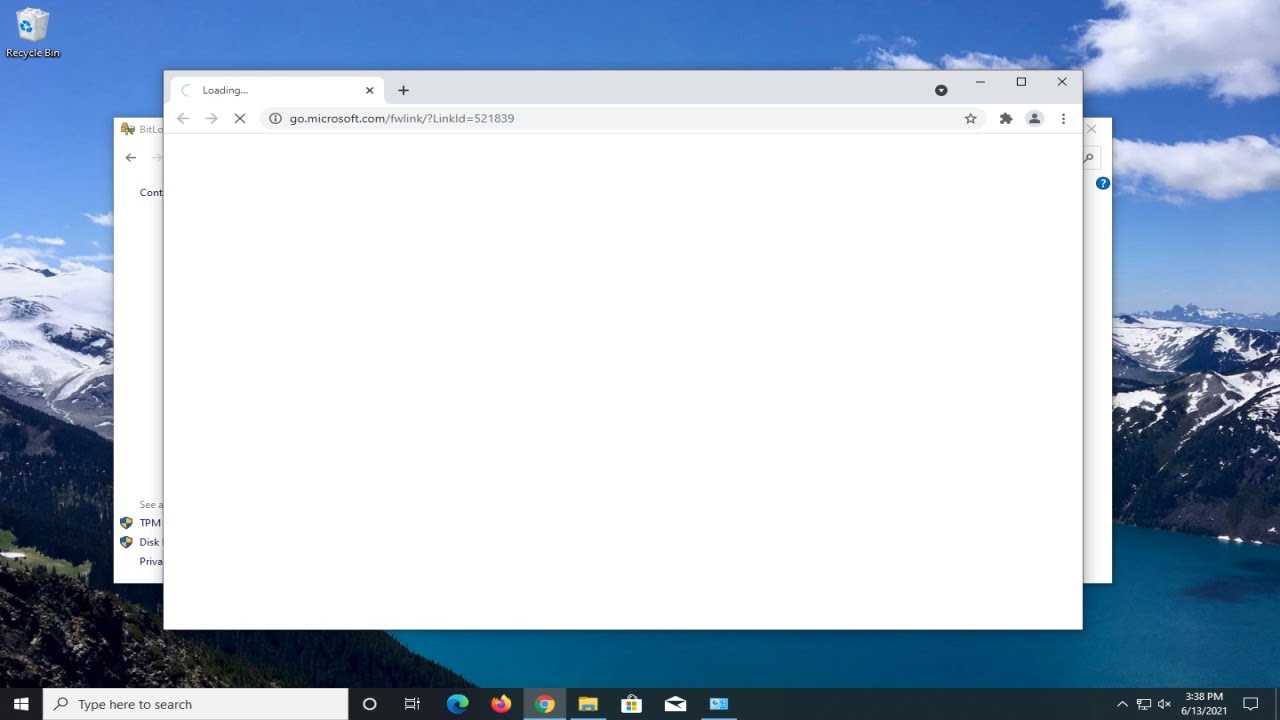Switch to Chrome on taskbar
1280x720 pixels.
coord(544,704)
